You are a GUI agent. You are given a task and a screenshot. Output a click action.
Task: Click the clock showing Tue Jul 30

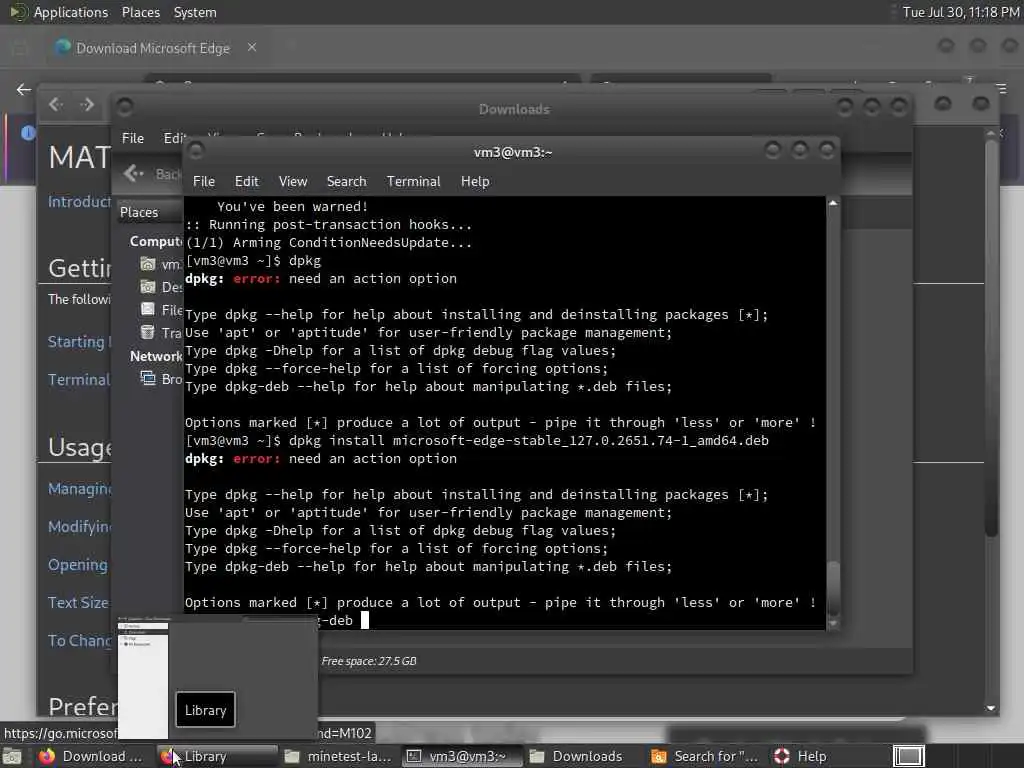[x=961, y=12]
